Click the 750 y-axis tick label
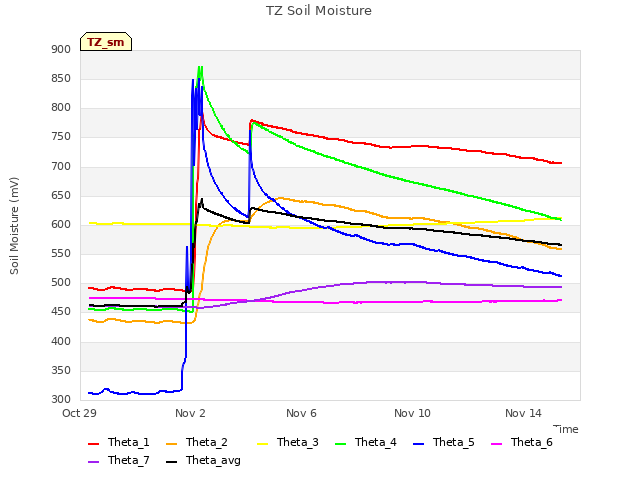Screen dimensions: 640x480 61,137
